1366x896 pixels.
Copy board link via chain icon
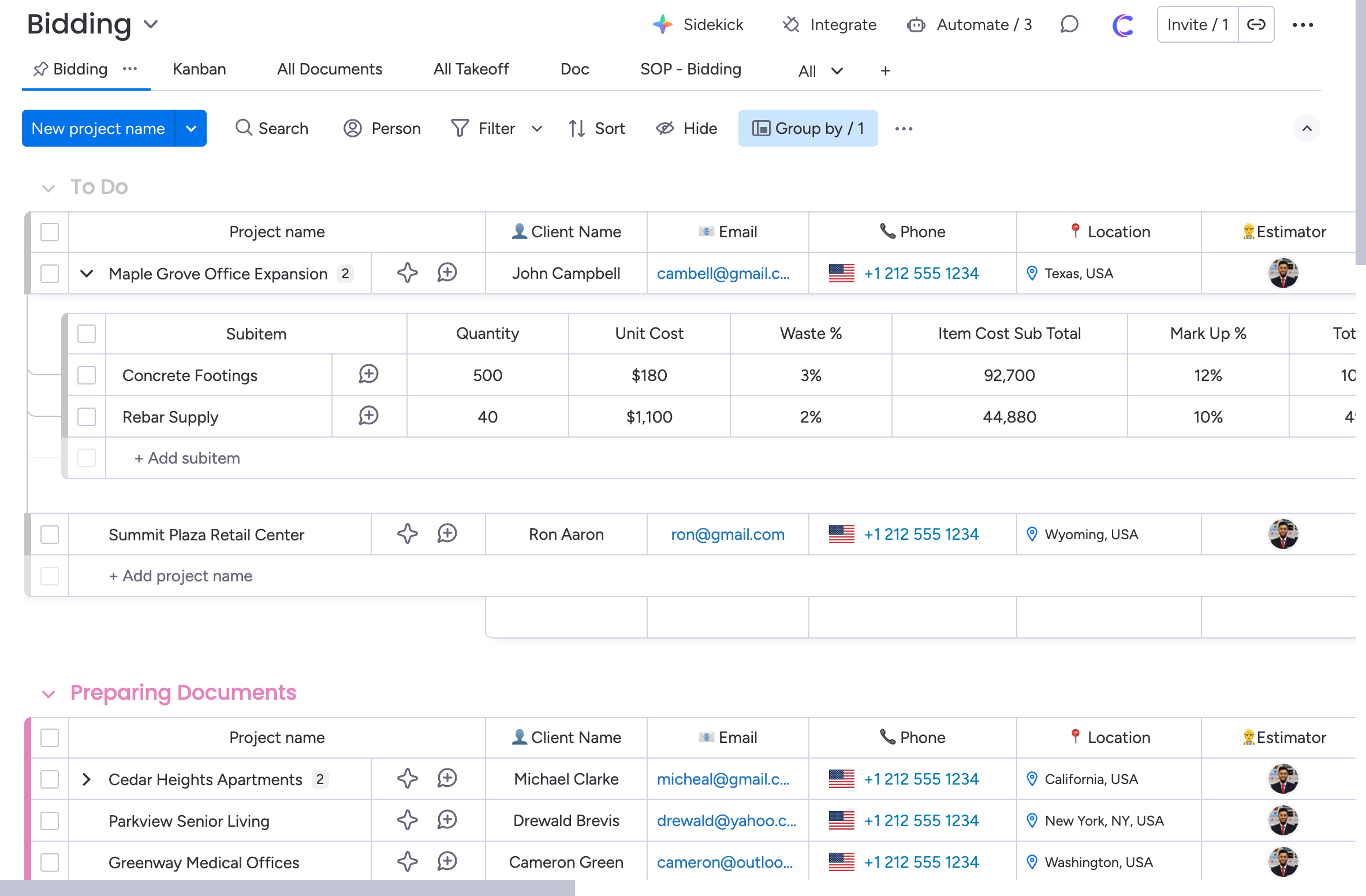click(1256, 25)
